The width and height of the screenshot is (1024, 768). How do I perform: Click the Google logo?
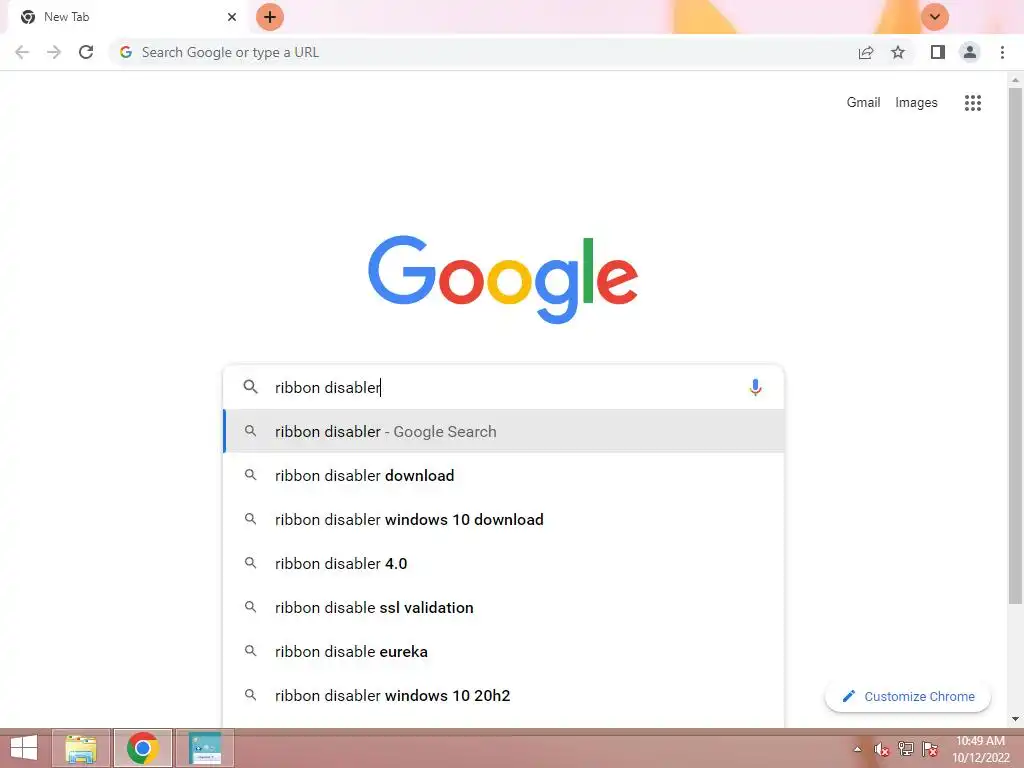[503, 279]
